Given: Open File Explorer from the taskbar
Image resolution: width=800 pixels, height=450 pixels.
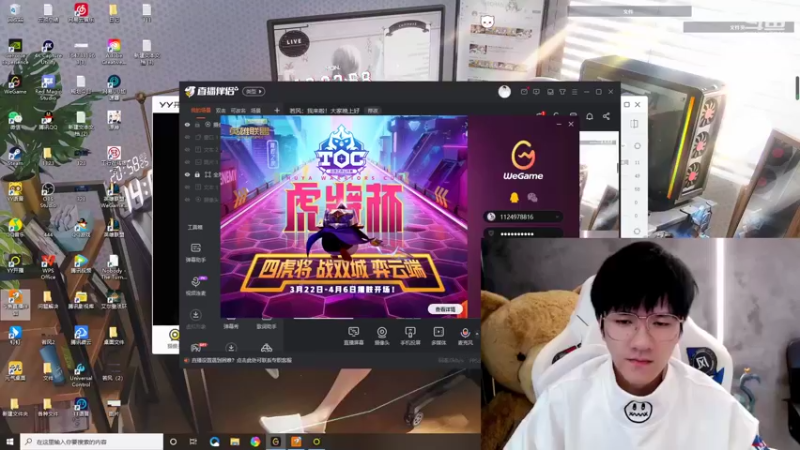Looking at the screenshot, I should [235, 441].
